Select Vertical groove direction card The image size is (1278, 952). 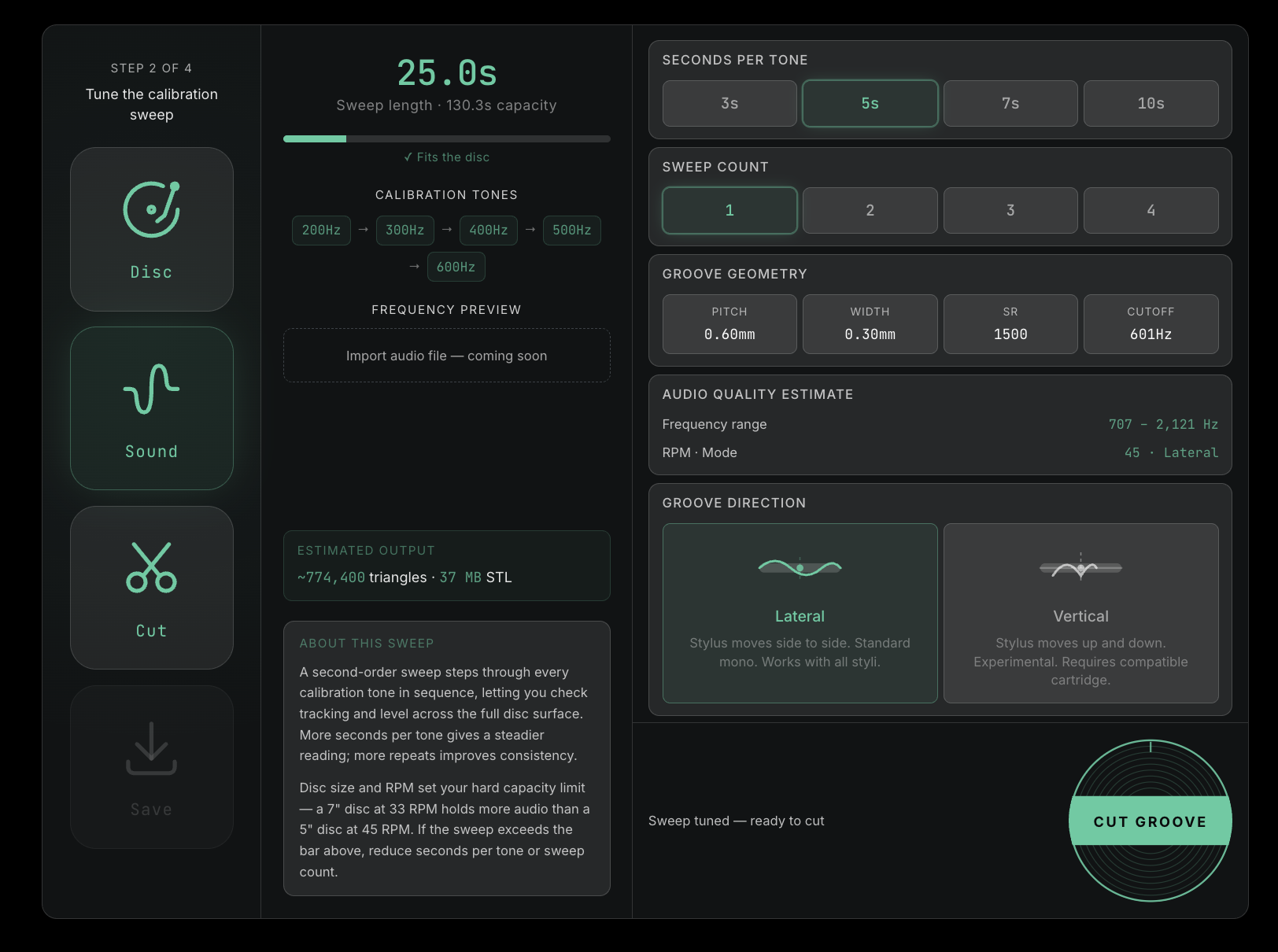[1080, 613]
